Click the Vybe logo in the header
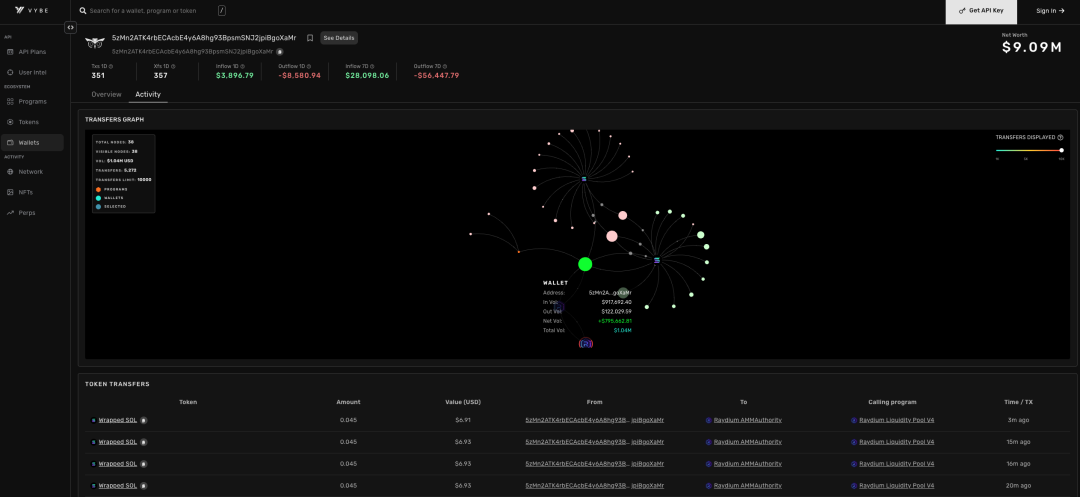1080x497 pixels. coord(33,10)
